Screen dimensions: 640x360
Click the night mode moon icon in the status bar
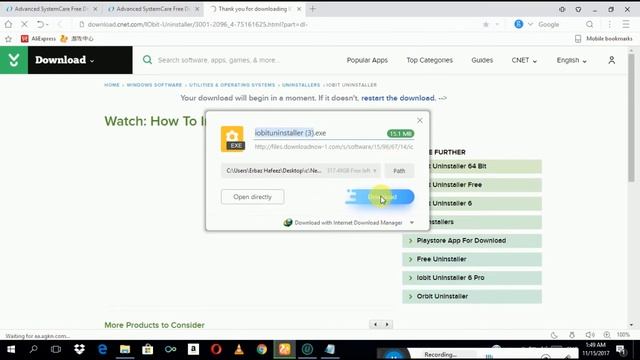554,335
